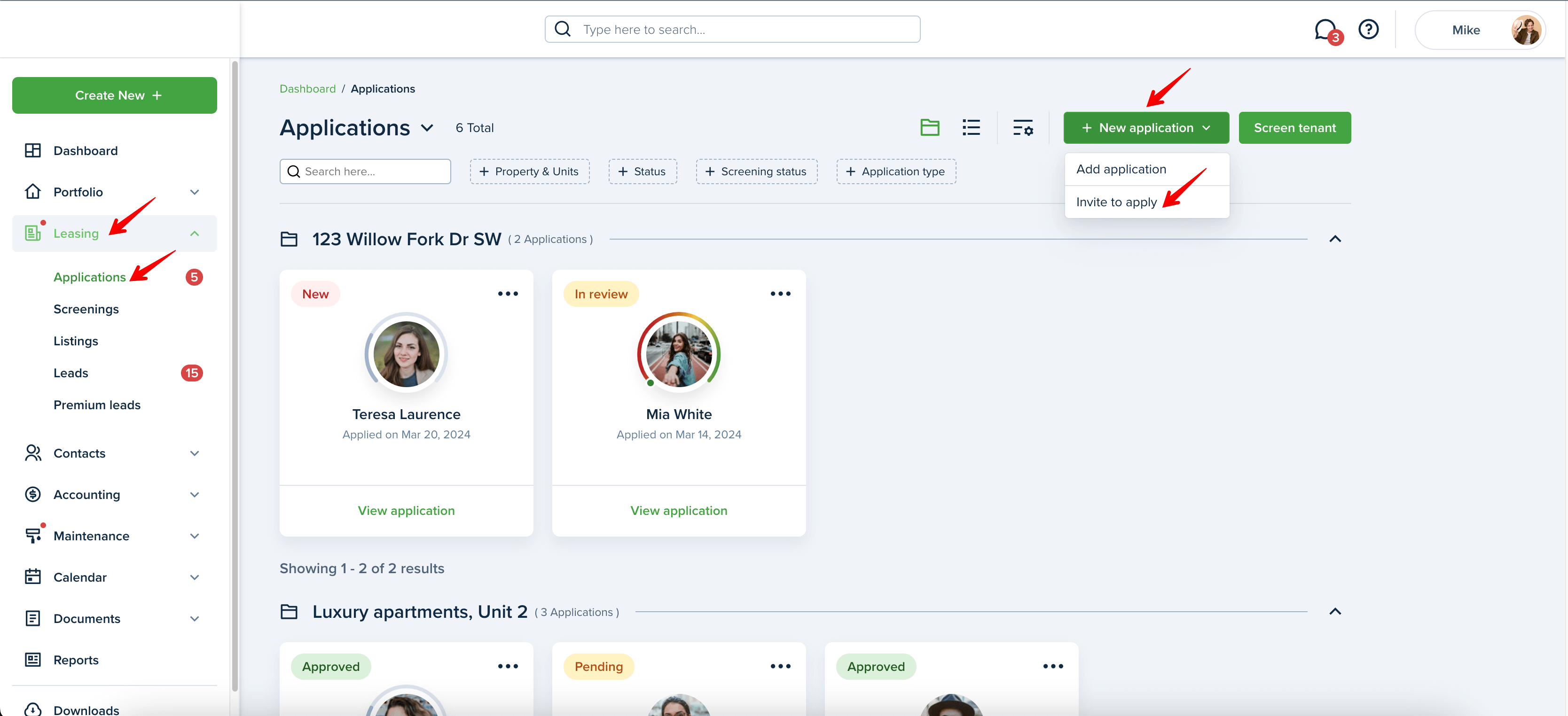Click the top Type here to search field
The image size is (1568, 716).
point(732,29)
